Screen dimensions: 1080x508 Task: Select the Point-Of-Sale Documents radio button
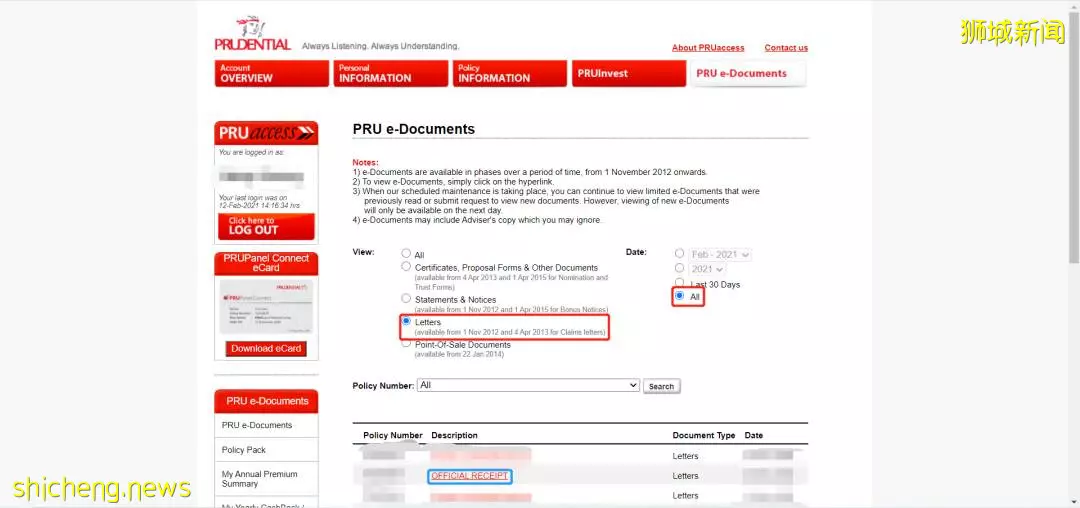[406, 343]
